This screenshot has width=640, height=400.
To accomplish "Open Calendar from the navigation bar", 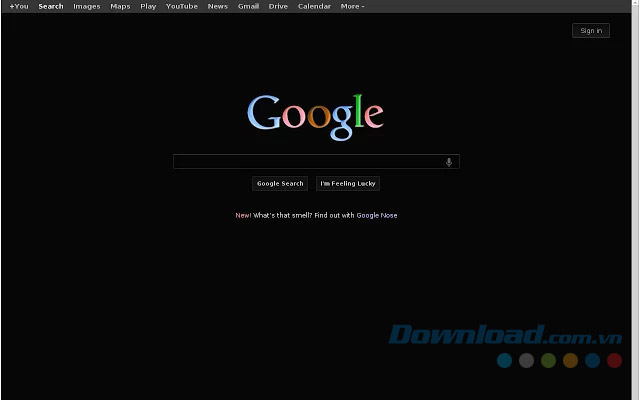I will point(314,6).
